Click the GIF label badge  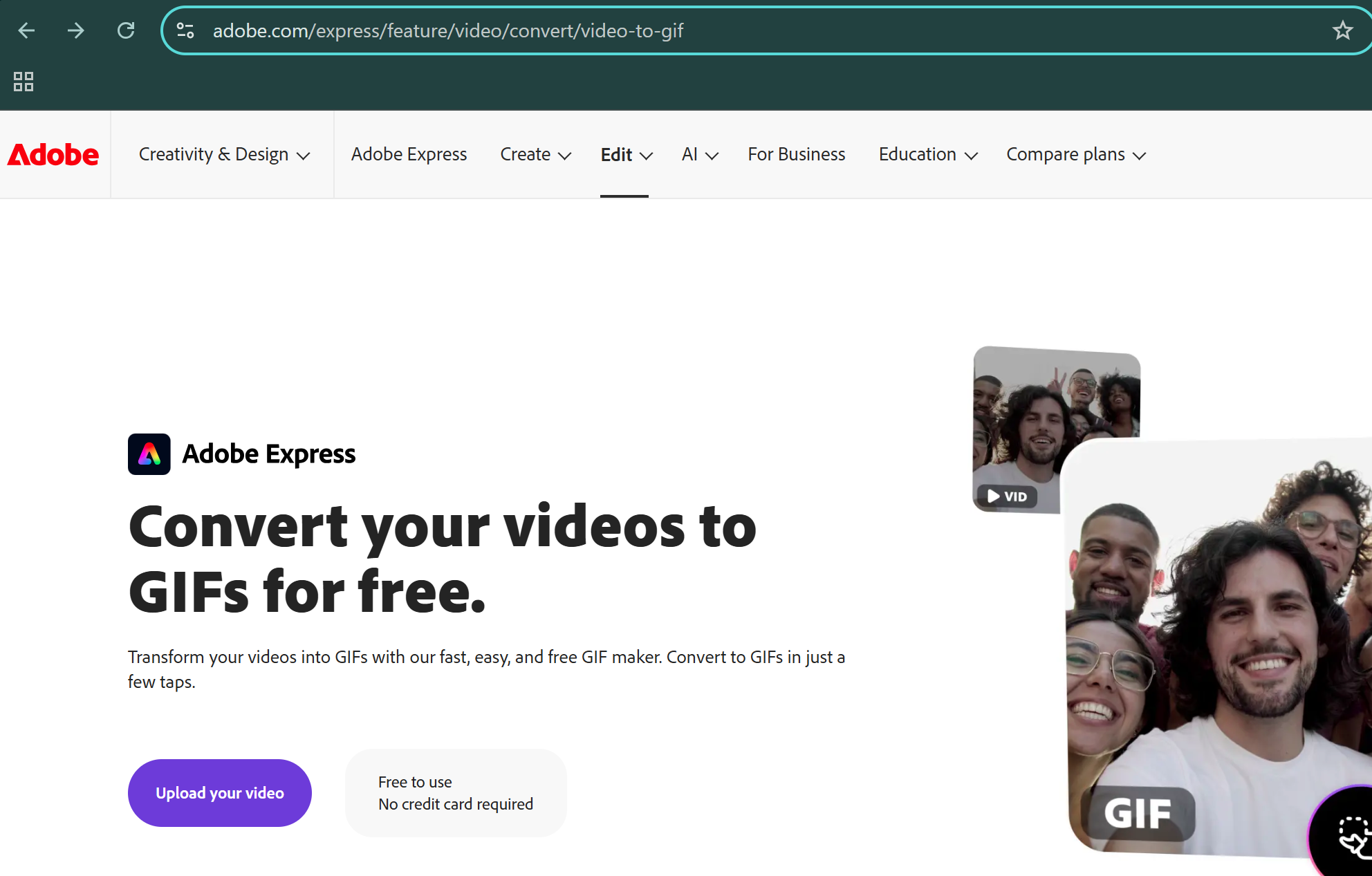coord(1138,814)
